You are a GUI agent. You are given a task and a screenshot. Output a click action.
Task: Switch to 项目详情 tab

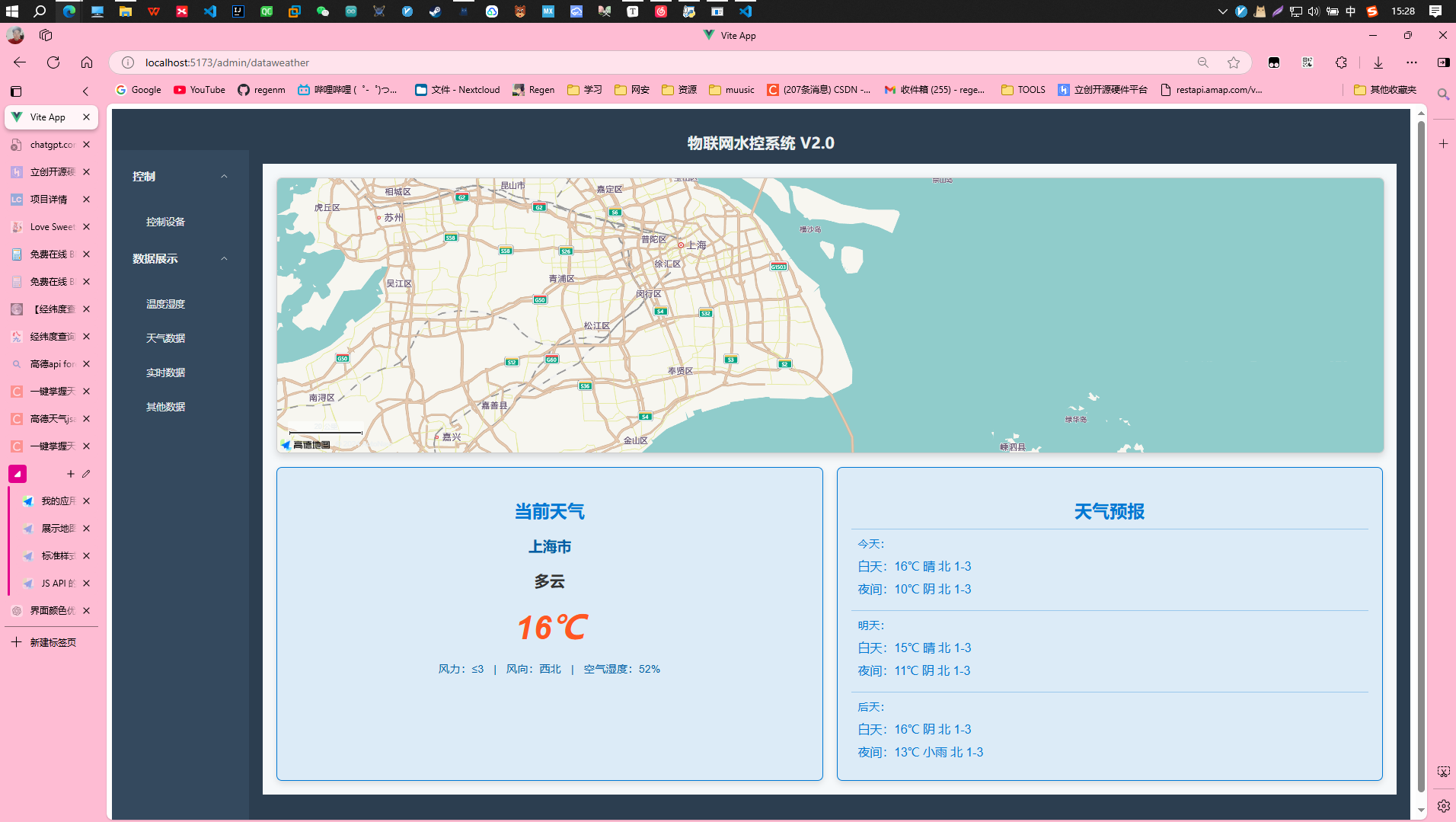click(43, 200)
